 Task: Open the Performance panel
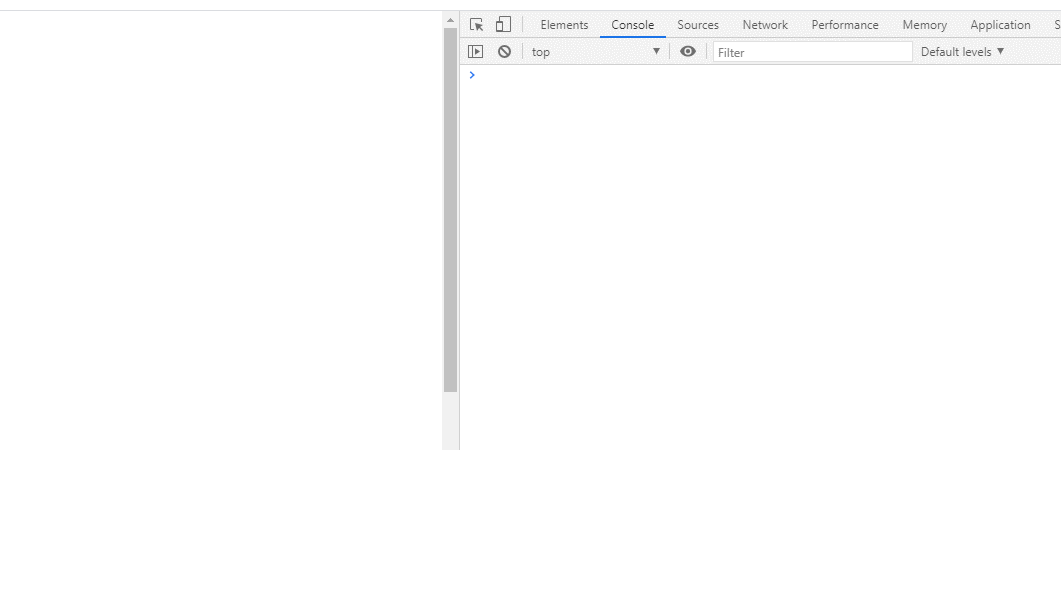[844, 25]
